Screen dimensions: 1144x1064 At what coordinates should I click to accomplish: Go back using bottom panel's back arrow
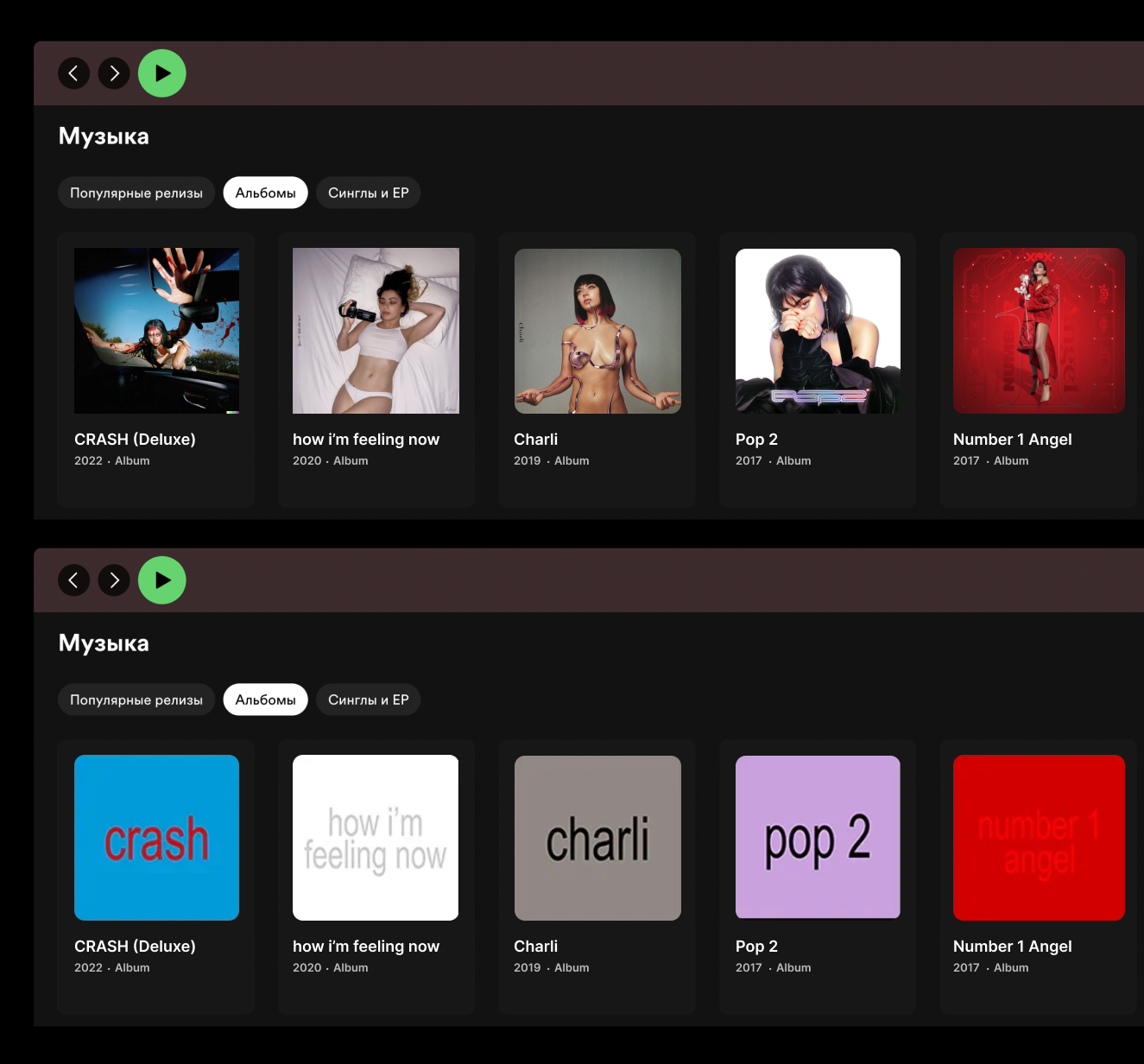coord(73,580)
